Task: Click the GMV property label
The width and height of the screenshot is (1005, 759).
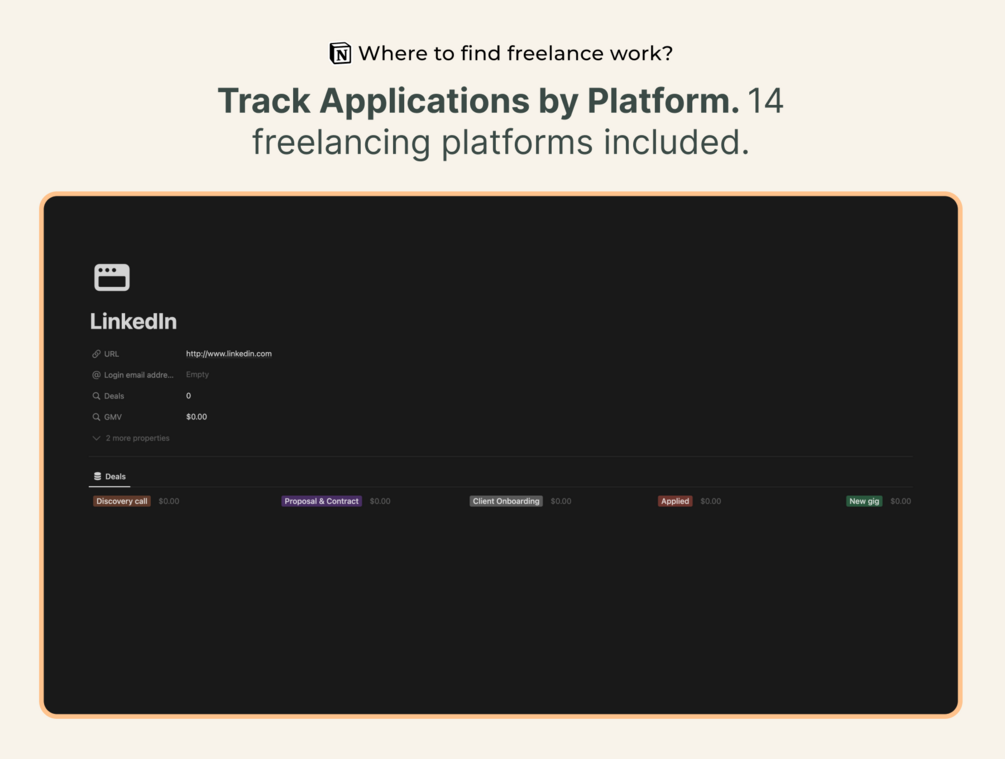Action: coord(113,417)
